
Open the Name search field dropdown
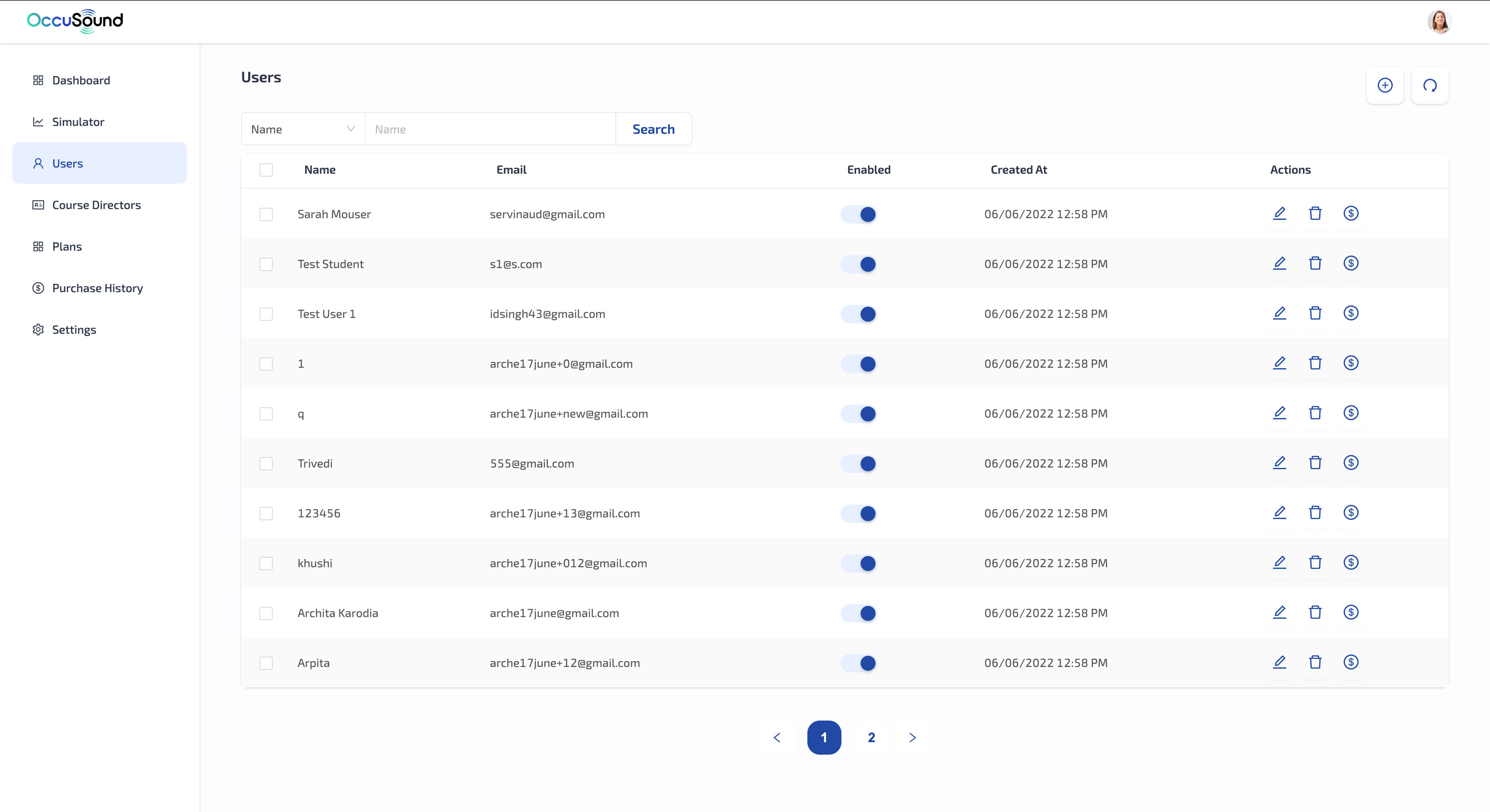click(303, 129)
